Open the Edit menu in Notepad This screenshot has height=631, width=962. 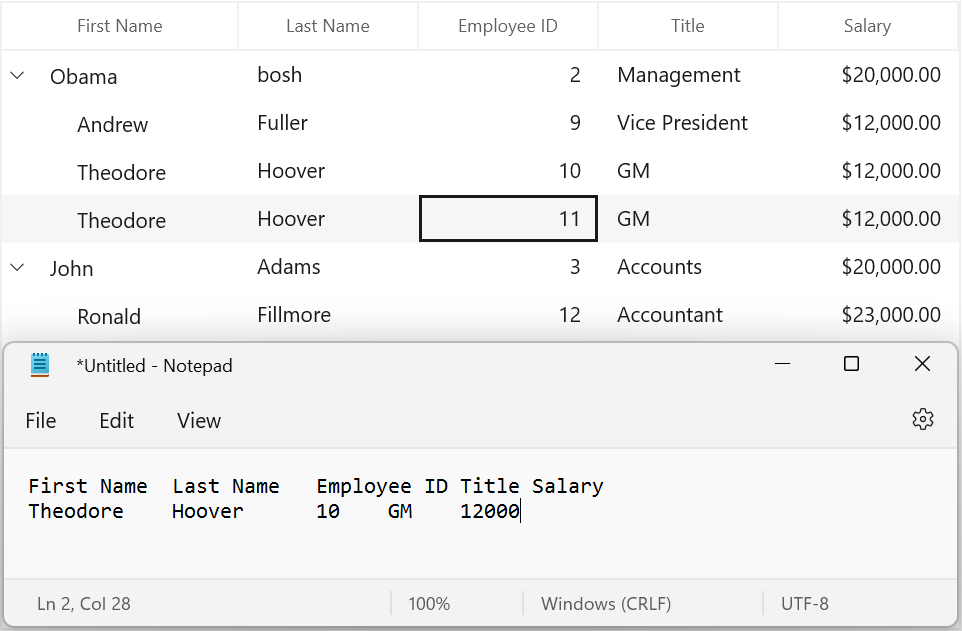click(117, 420)
